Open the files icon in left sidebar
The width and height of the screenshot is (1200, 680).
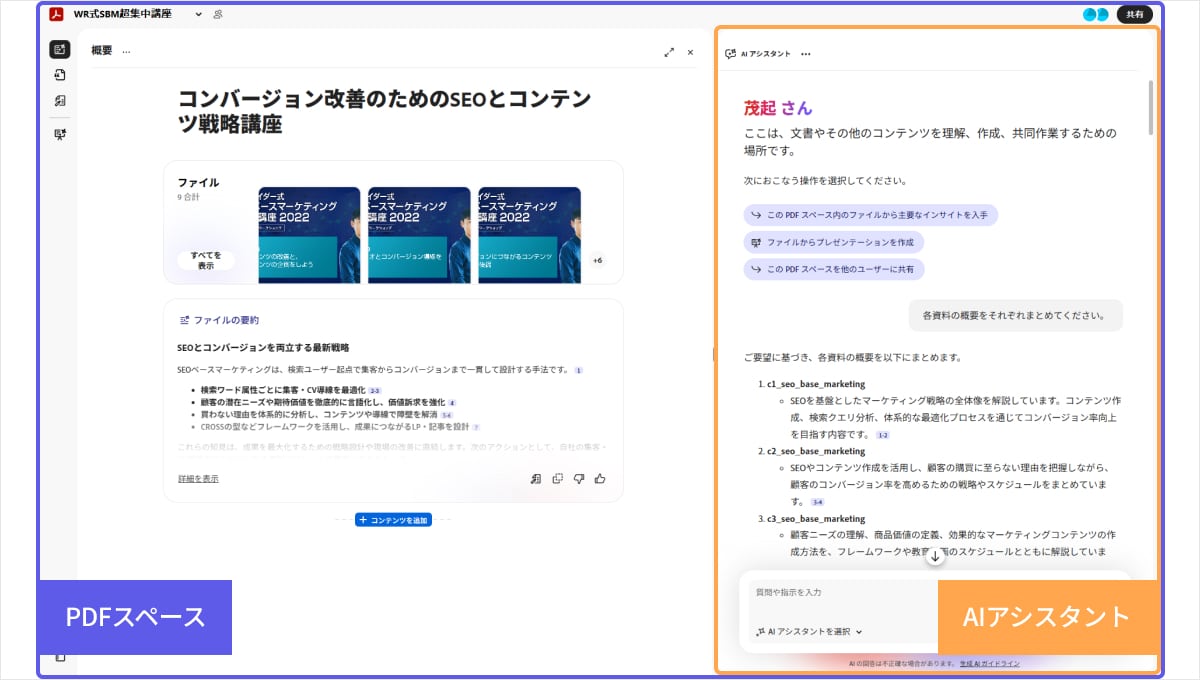tap(60, 75)
